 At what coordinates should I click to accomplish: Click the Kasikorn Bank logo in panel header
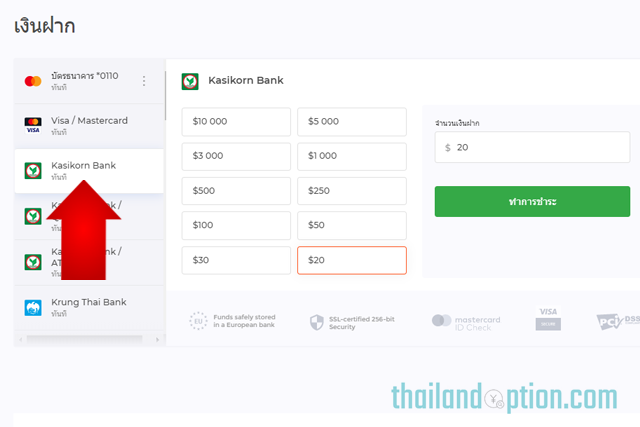tap(190, 81)
